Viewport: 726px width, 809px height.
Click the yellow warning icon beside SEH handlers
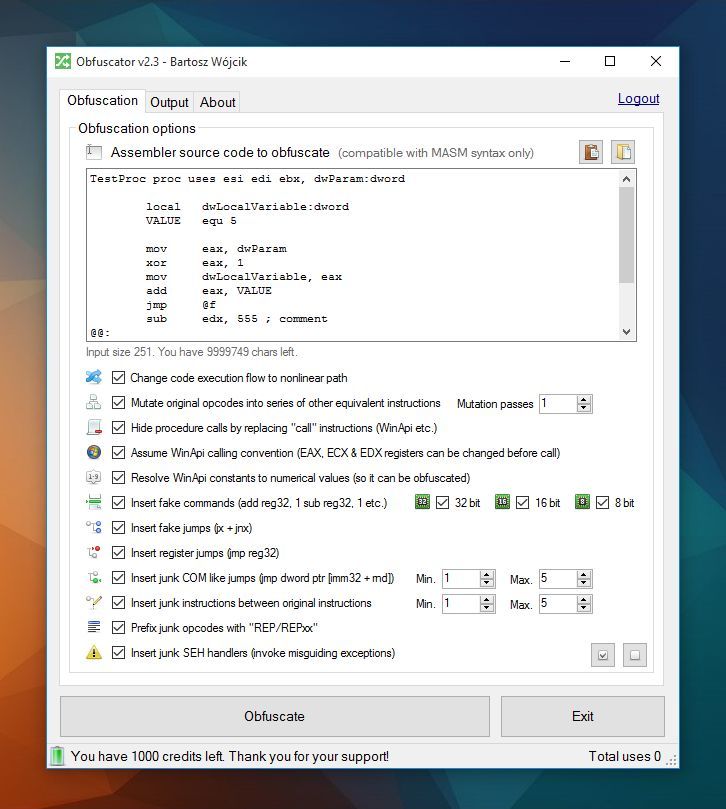pyautogui.click(x=94, y=653)
